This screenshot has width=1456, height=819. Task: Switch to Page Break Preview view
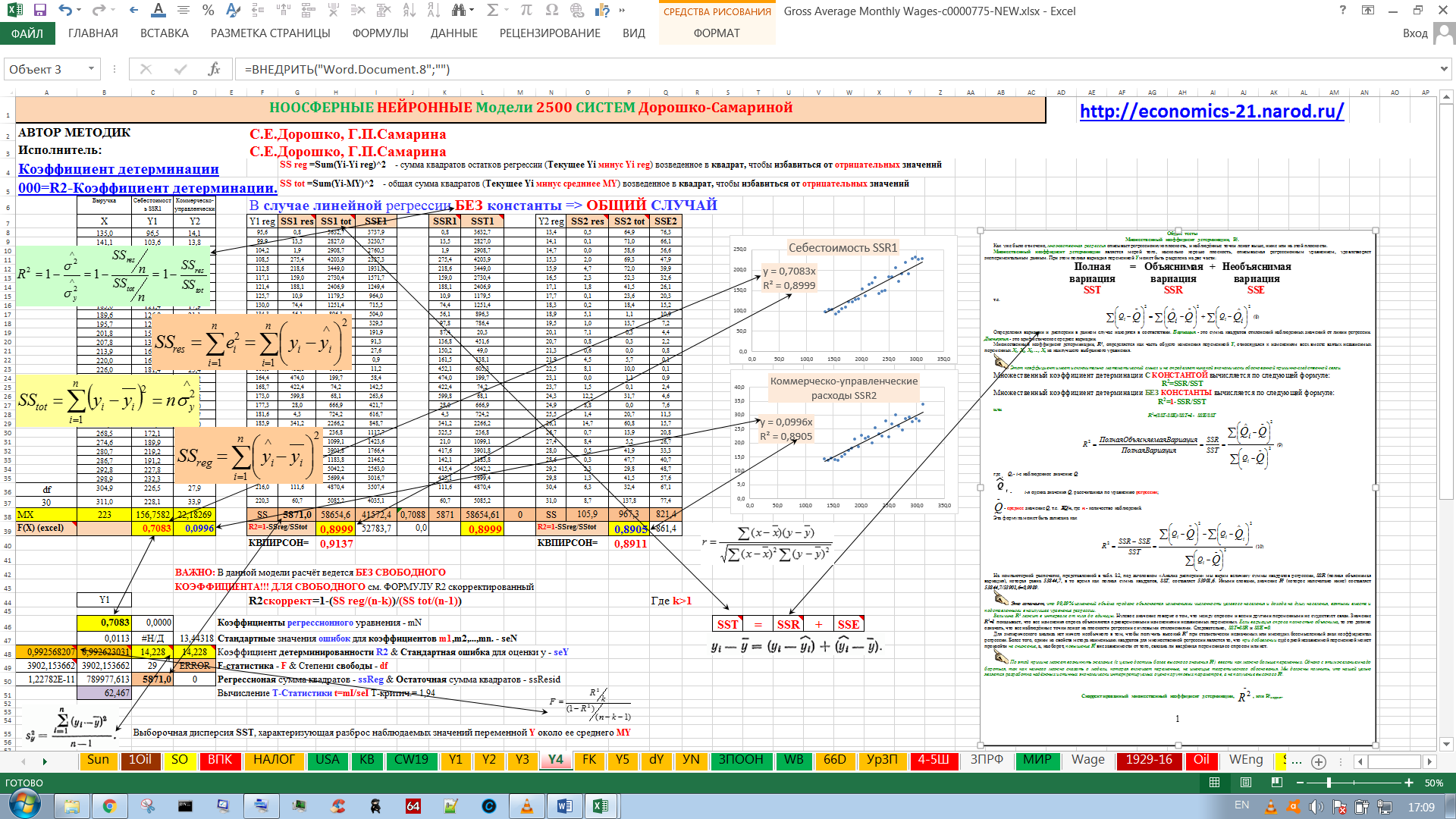click(1277, 783)
